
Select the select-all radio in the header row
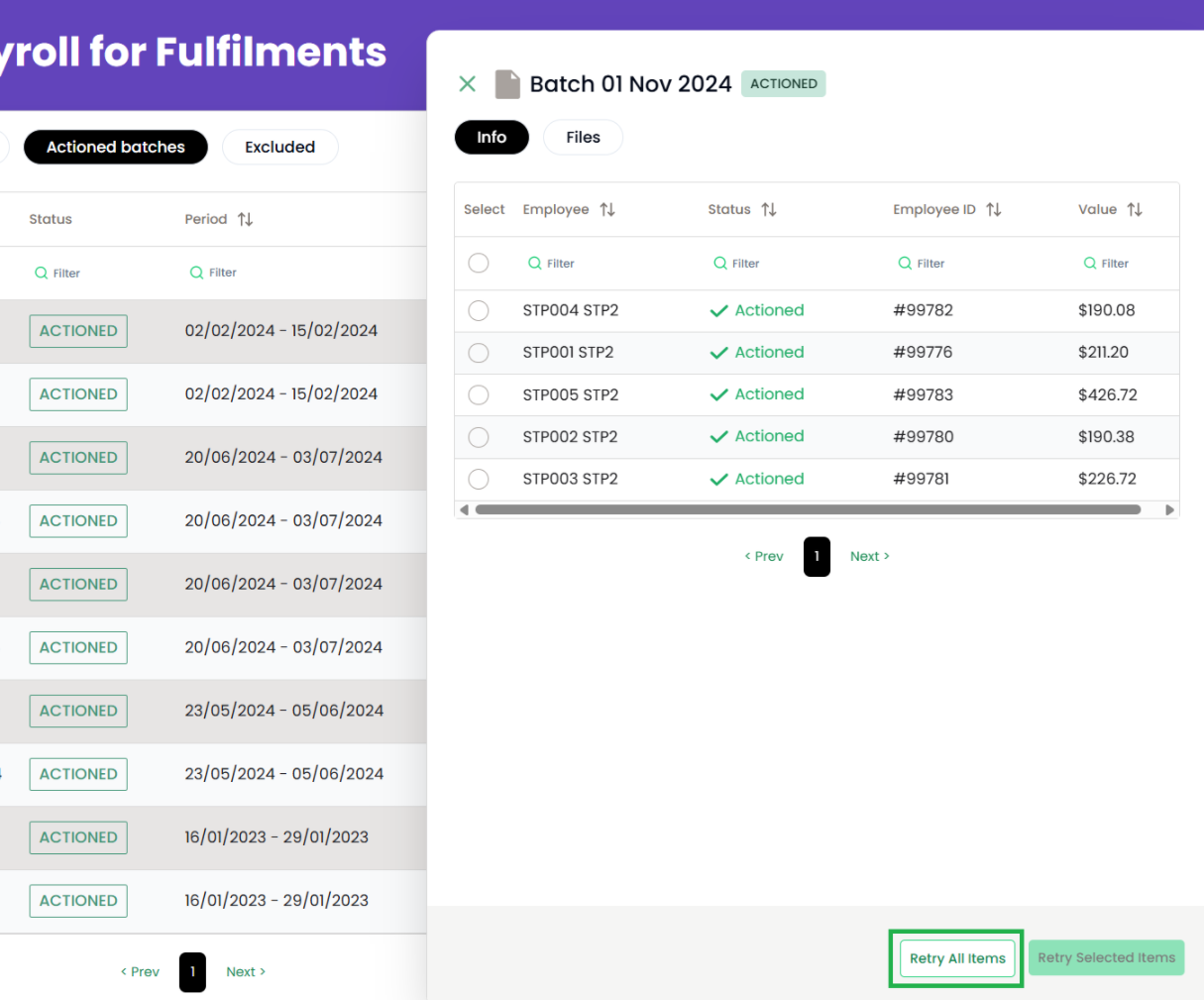point(479,263)
